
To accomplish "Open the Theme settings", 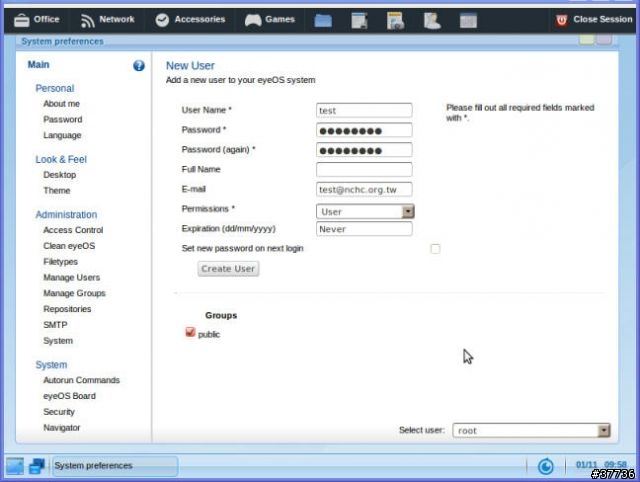I will (57, 191).
